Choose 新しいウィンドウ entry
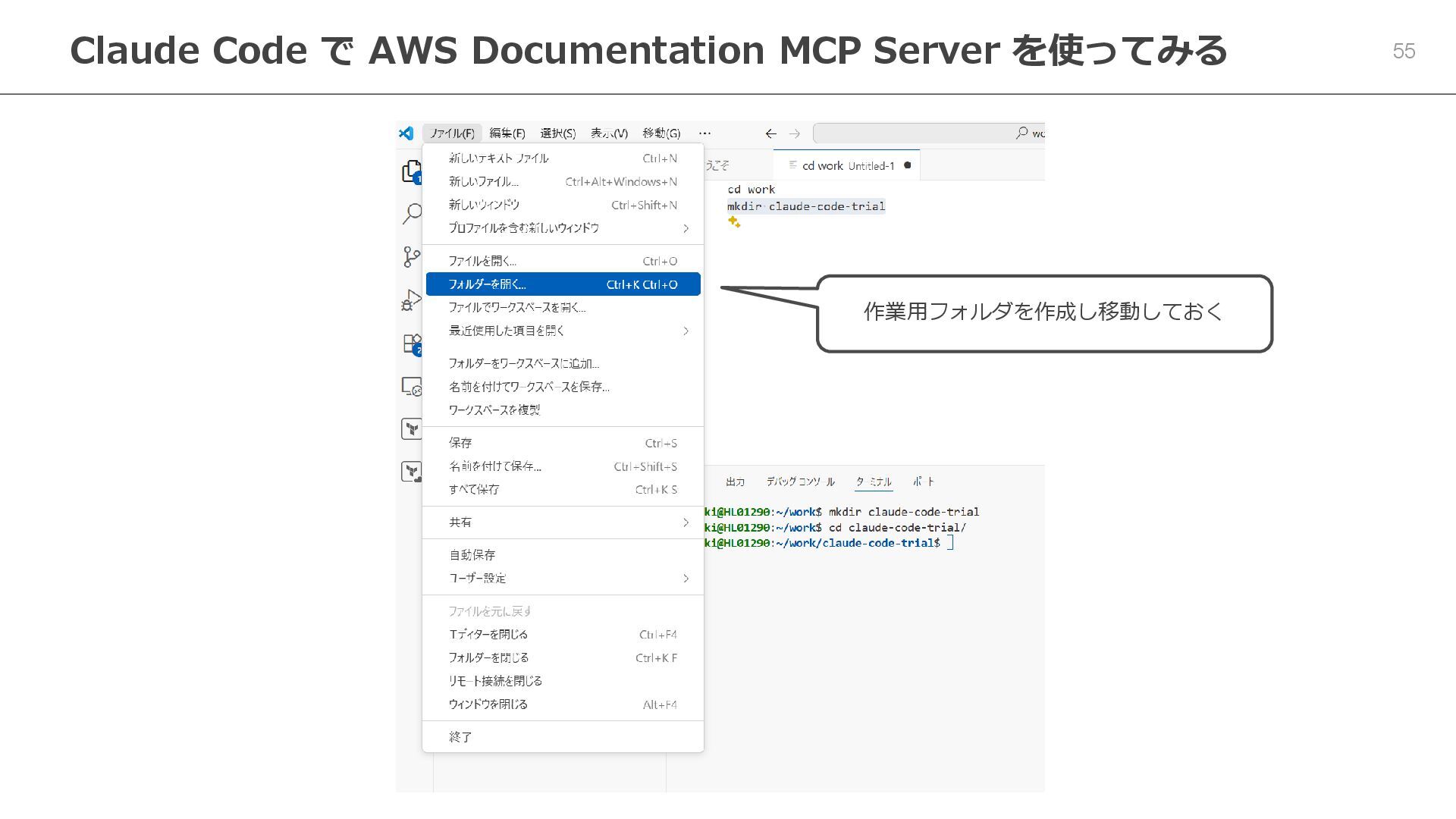1456x819 pixels. (x=563, y=205)
